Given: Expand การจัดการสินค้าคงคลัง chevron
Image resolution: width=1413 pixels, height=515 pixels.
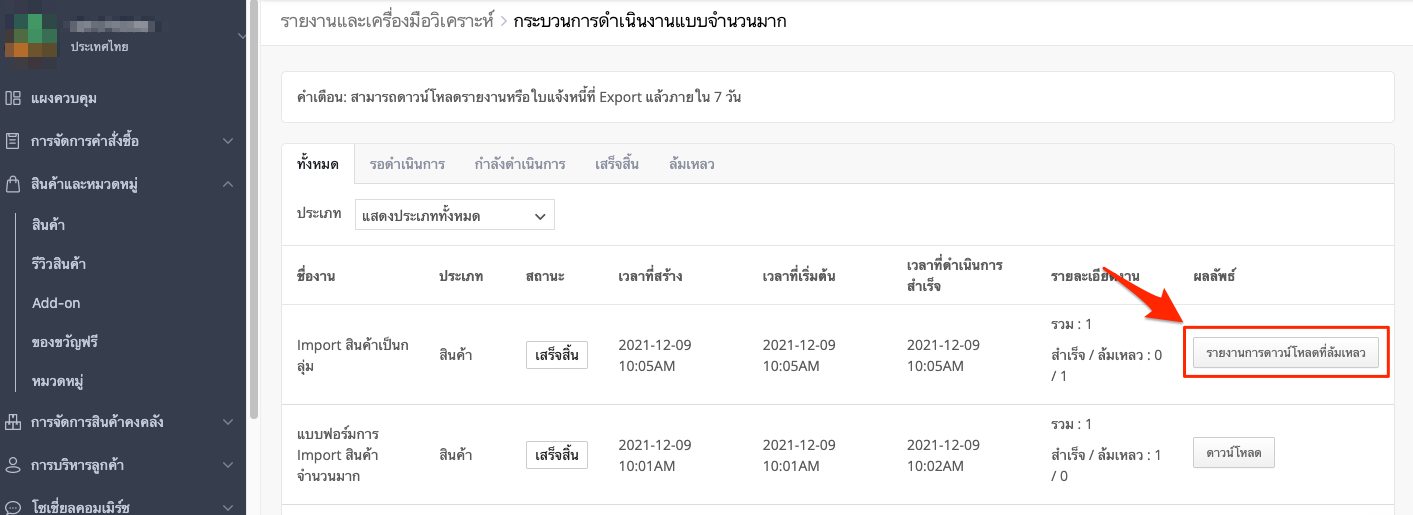Looking at the screenshot, I should point(228,422).
